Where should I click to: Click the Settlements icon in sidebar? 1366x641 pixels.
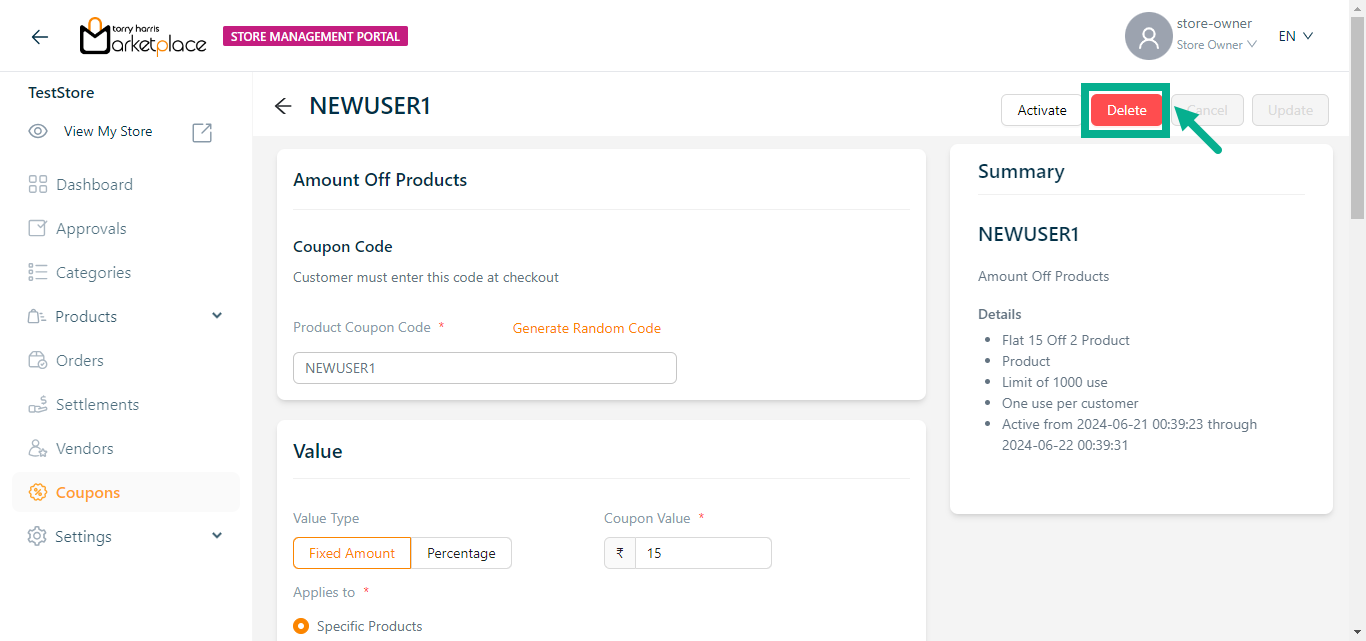pyautogui.click(x=38, y=404)
